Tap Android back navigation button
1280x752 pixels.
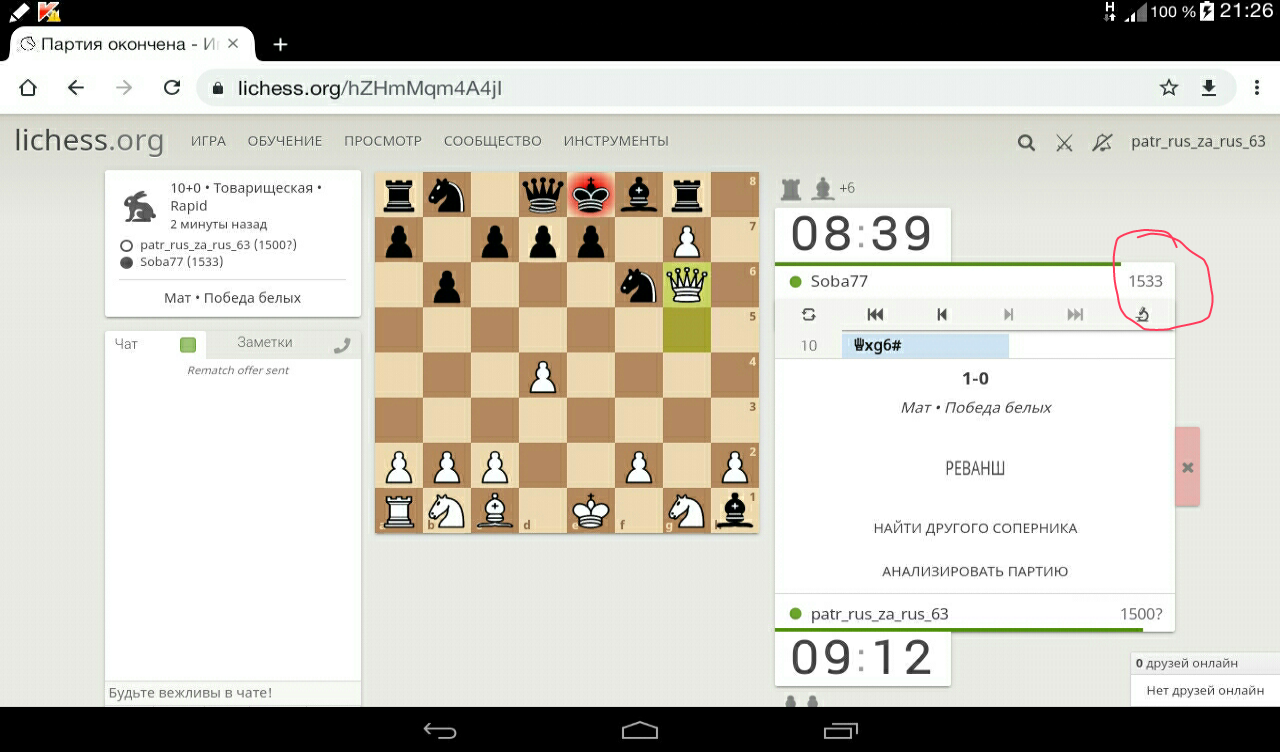point(440,730)
